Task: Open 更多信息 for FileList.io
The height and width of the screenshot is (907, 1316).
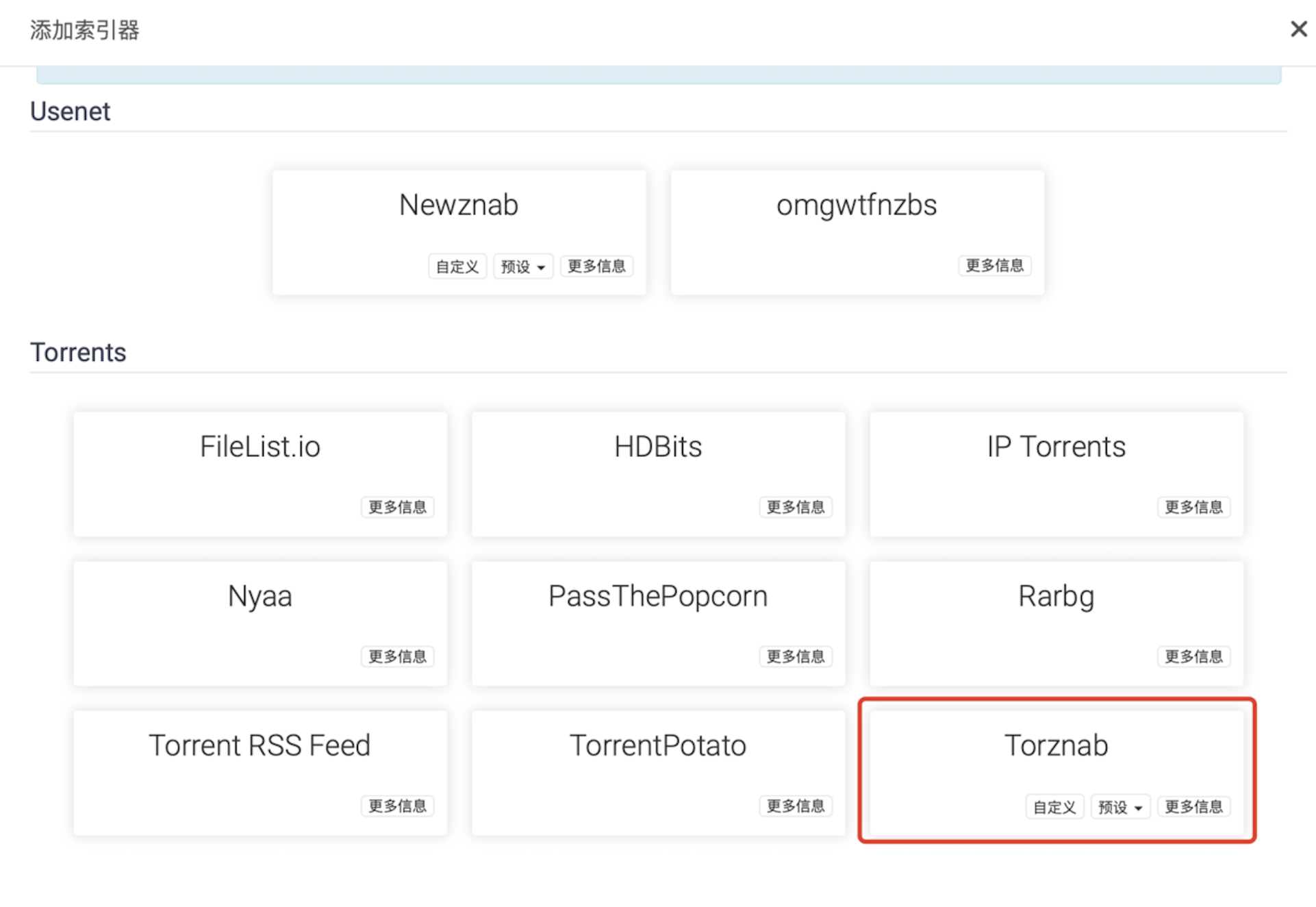Action: click(397, 507)
